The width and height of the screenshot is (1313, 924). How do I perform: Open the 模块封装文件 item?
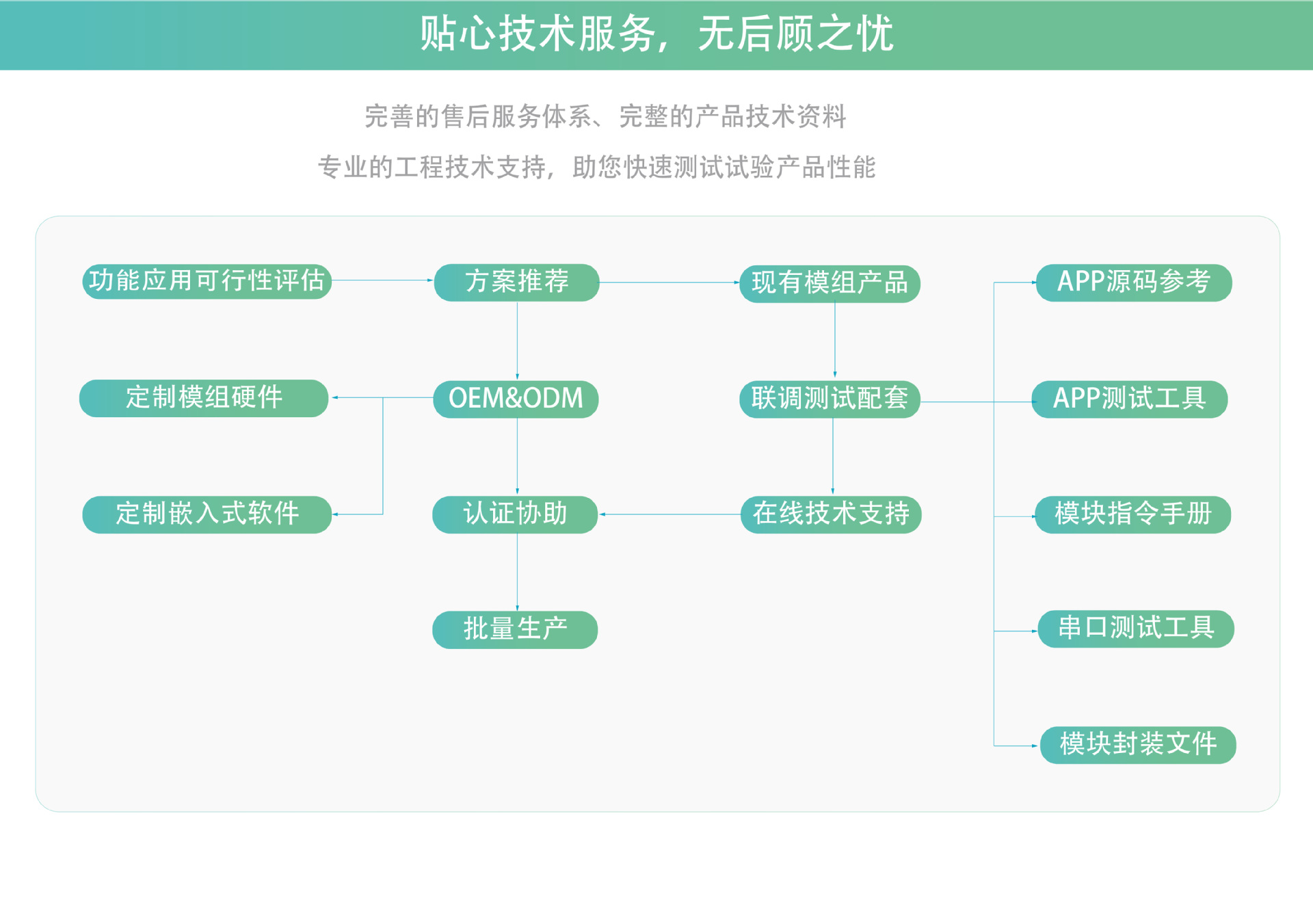[x=1137, y=745]
